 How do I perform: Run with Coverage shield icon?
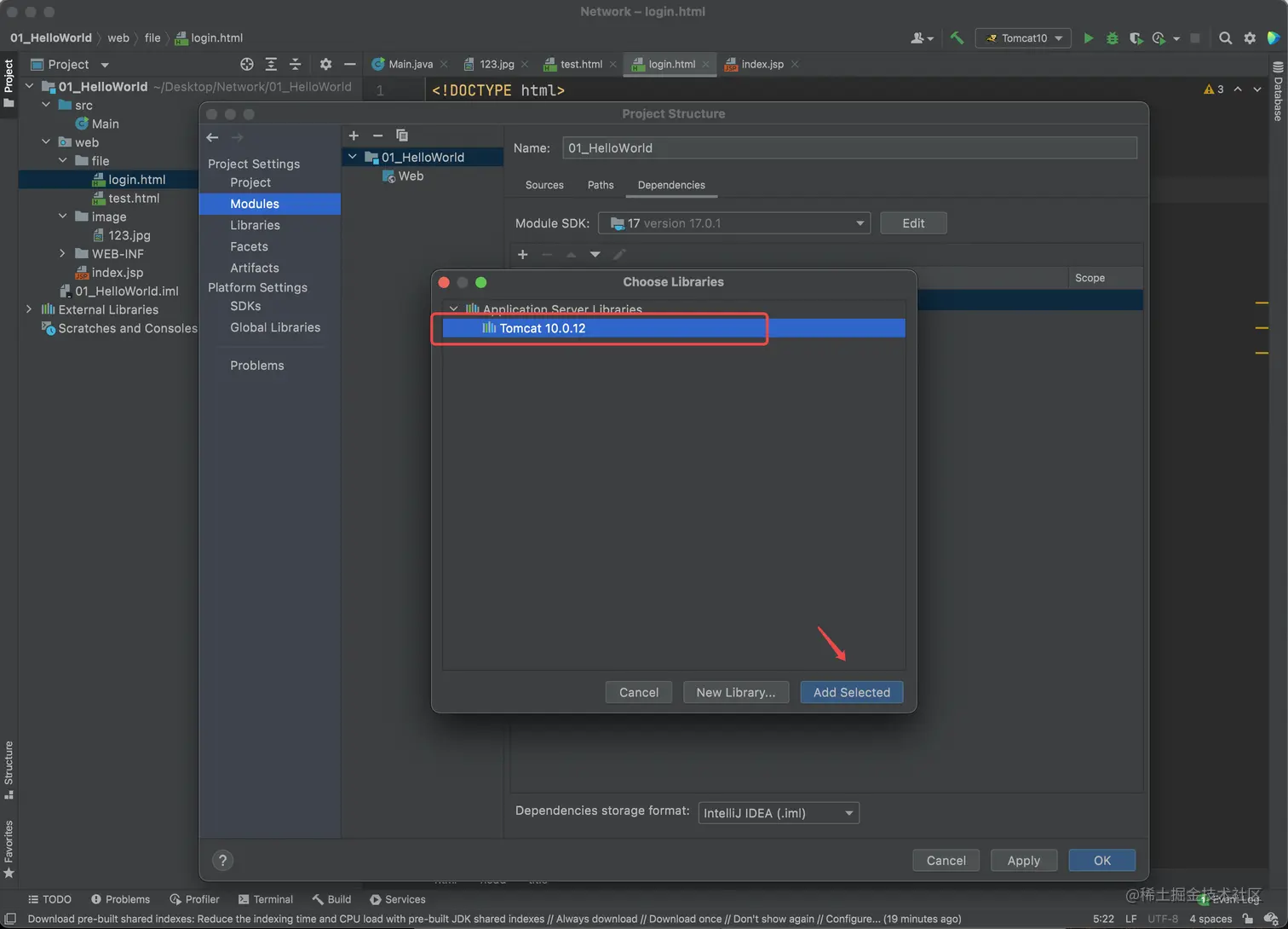[x=1136, y=38]
